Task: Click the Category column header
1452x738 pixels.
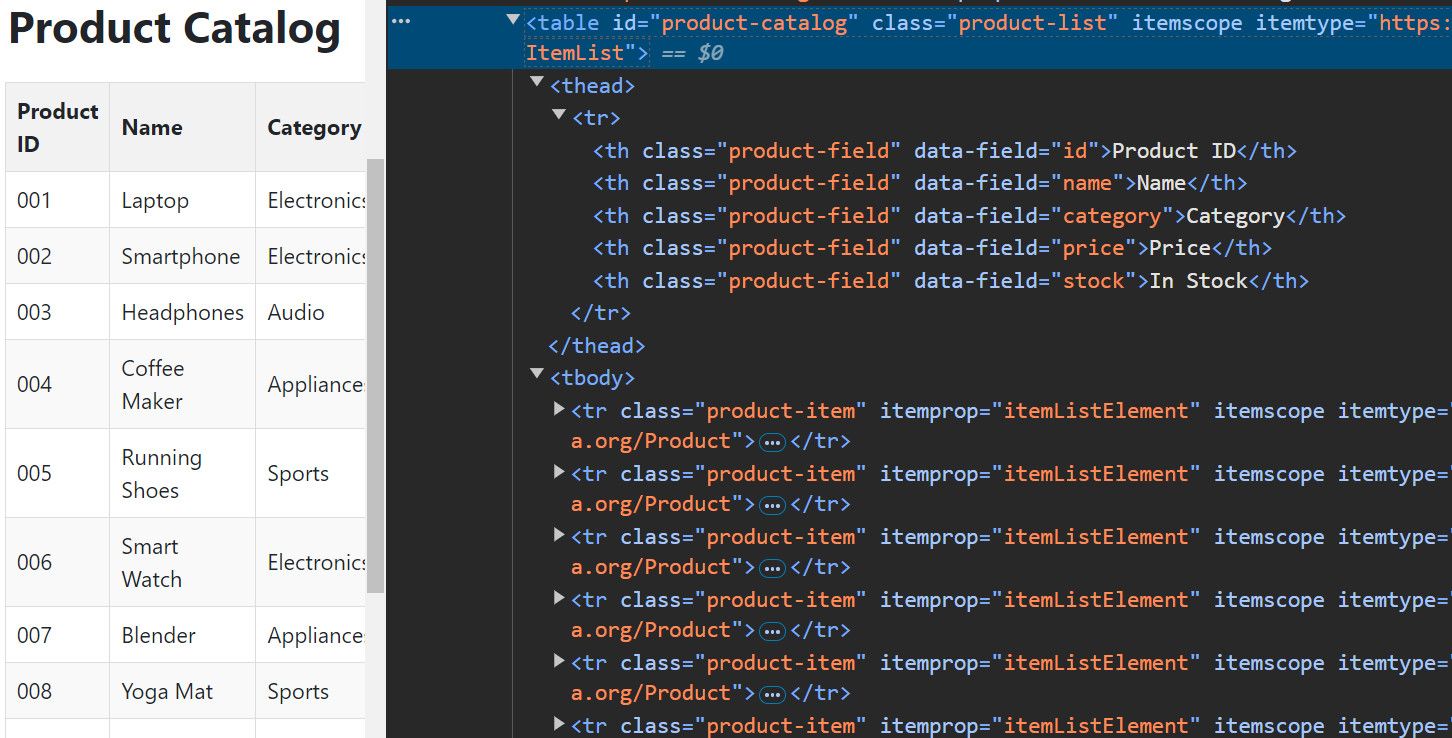Action: click(312, 127)
